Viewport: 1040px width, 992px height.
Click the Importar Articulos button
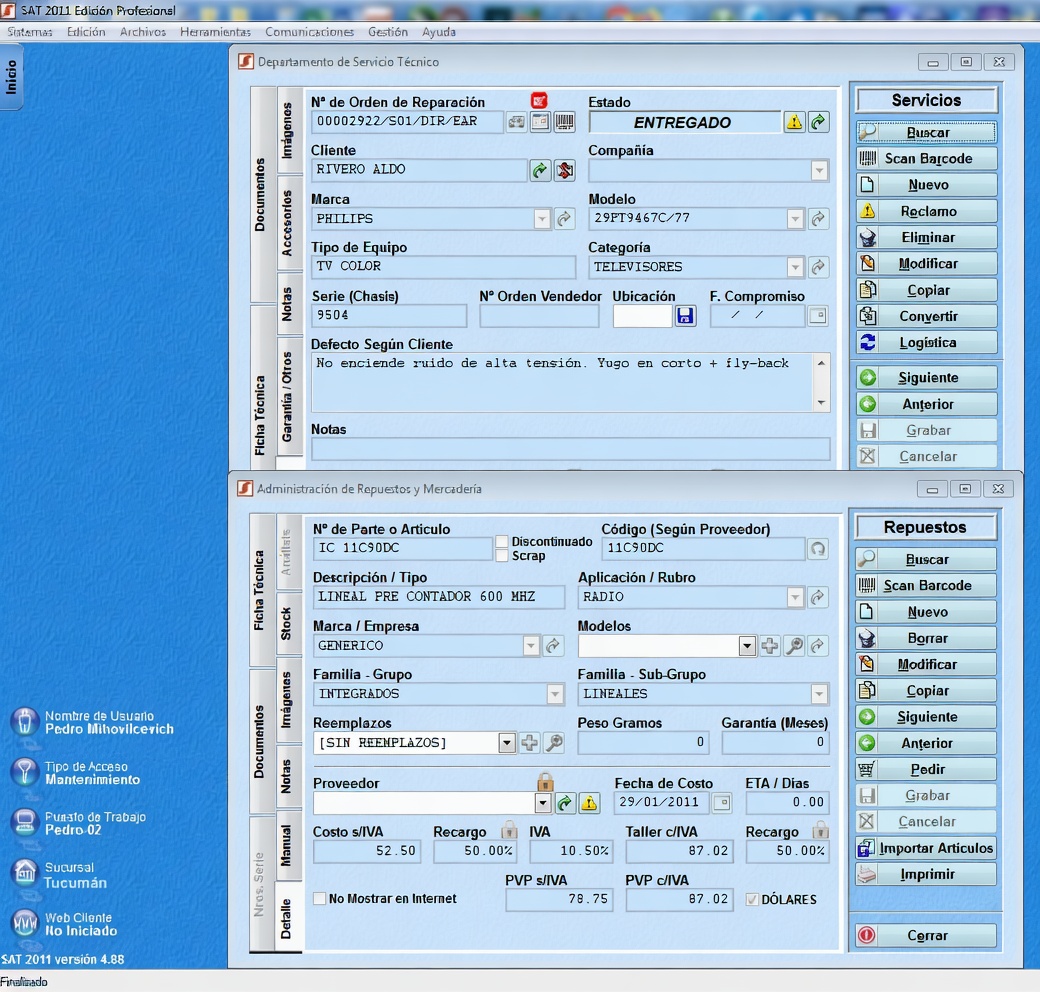(x=926, y=848)
